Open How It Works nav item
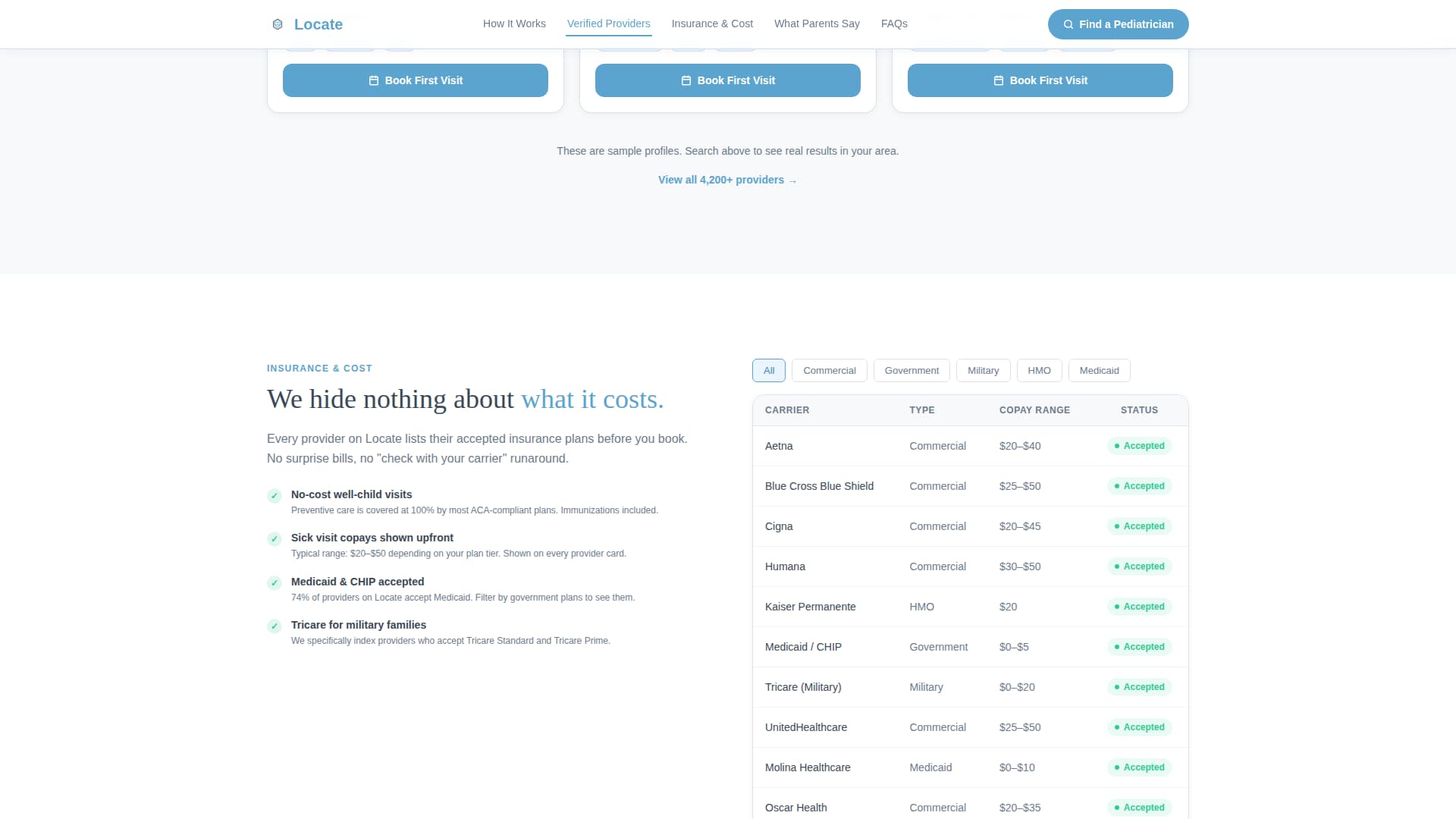Viewport: 1456px width, 819px height. 514,24
